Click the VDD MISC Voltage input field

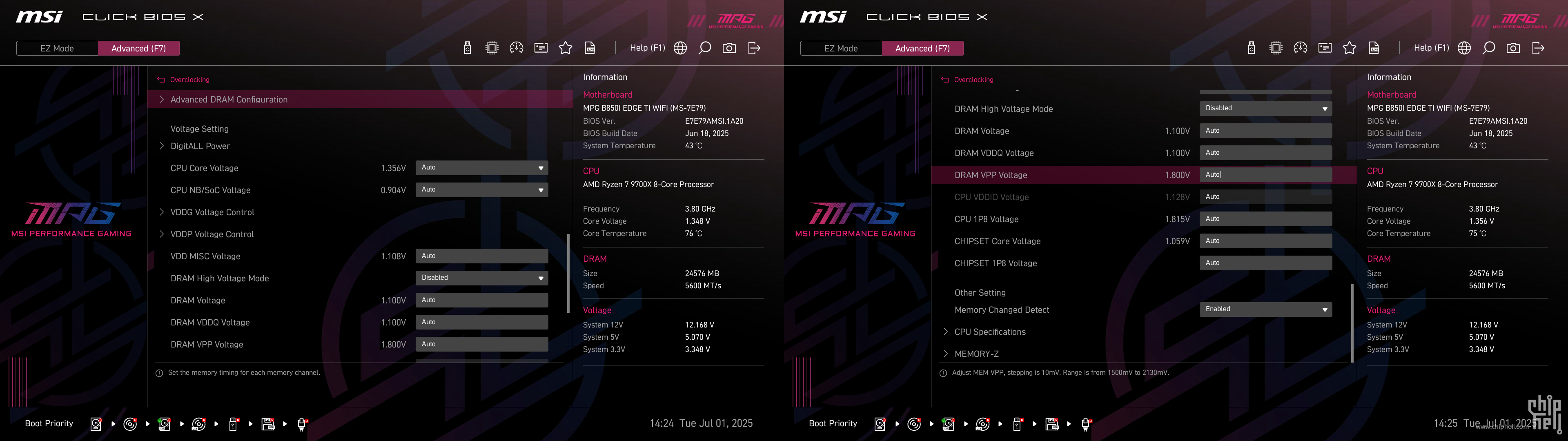(481, 256)
